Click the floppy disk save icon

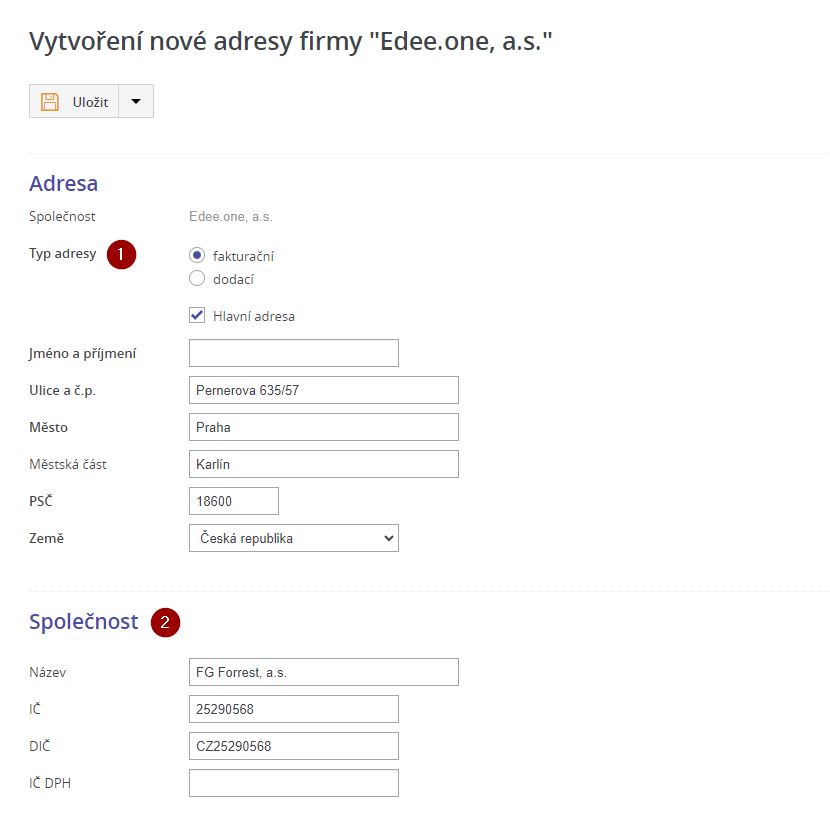click(50, 101)
